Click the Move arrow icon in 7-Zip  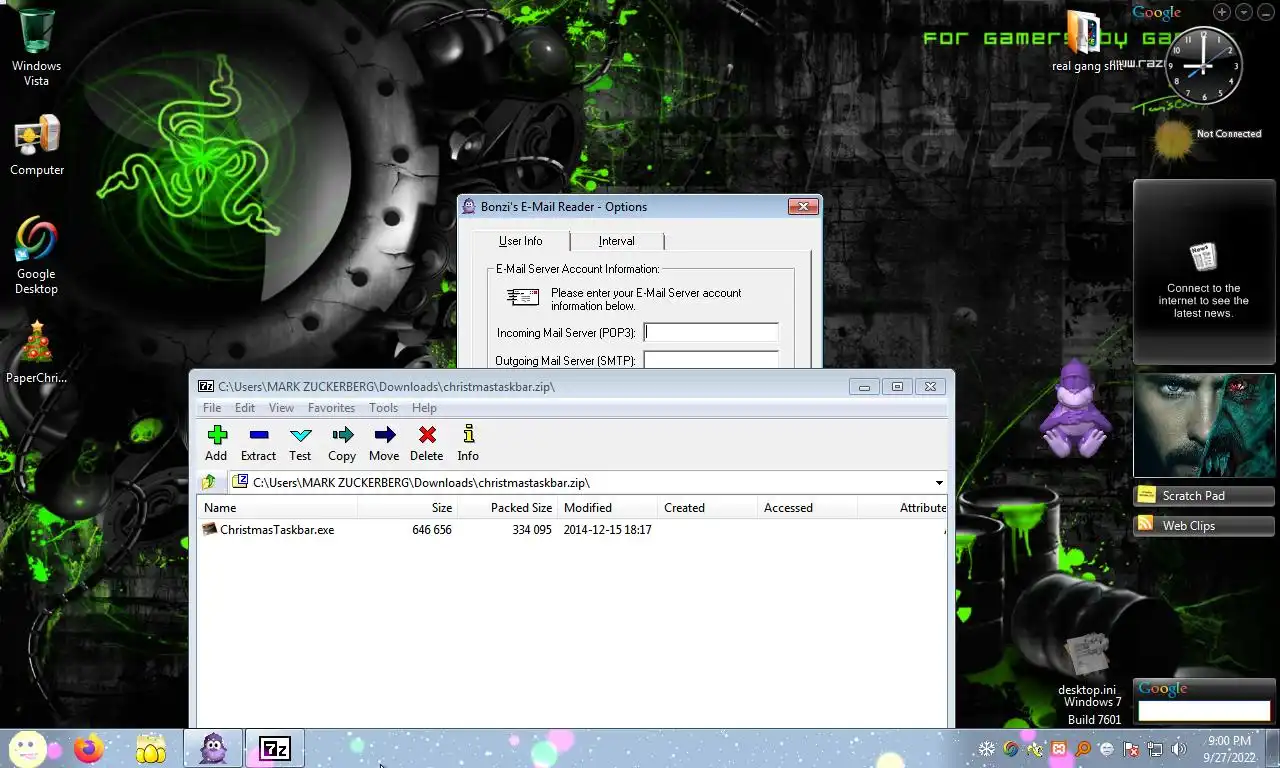click(x=384, y=444)
